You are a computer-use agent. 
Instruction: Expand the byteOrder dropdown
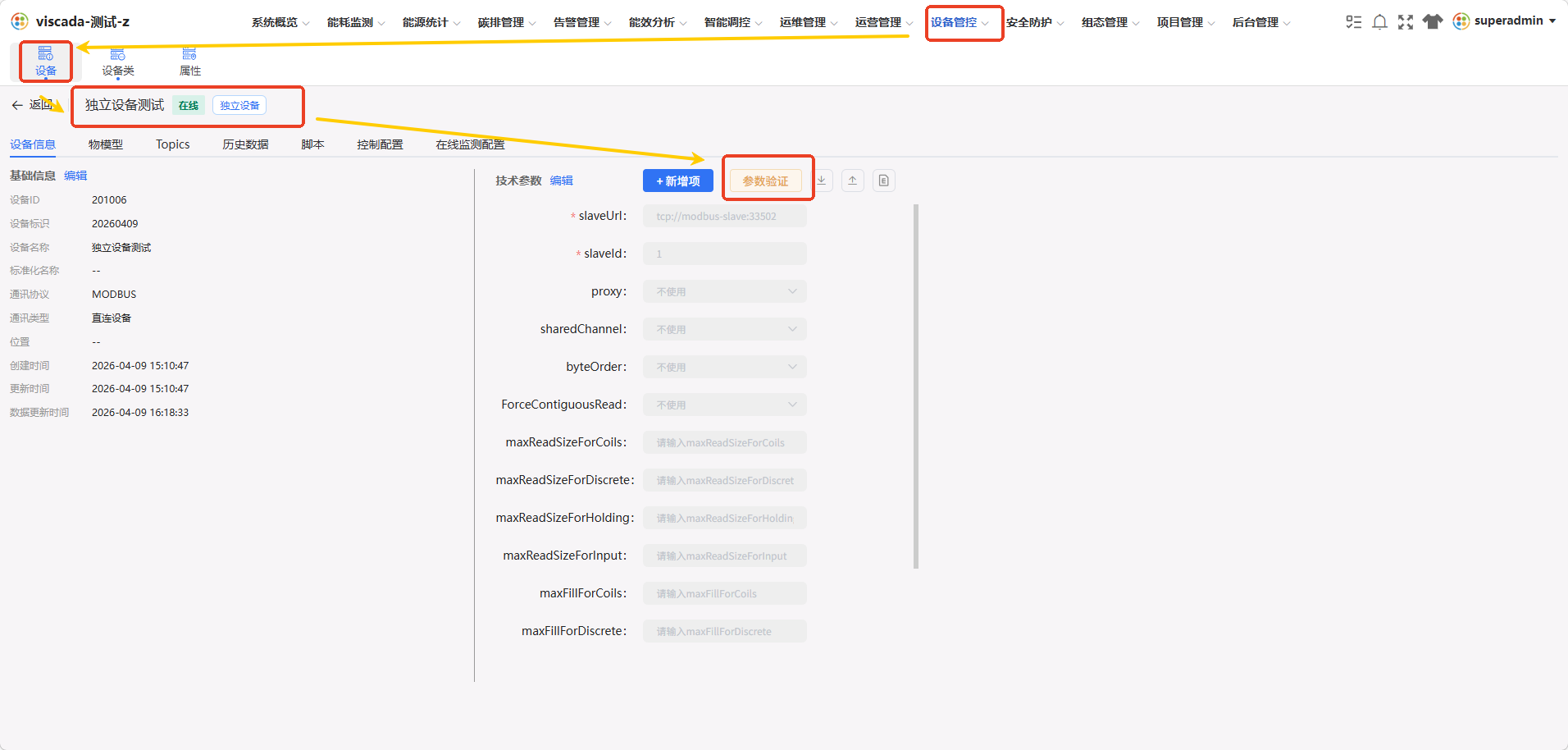725,367
